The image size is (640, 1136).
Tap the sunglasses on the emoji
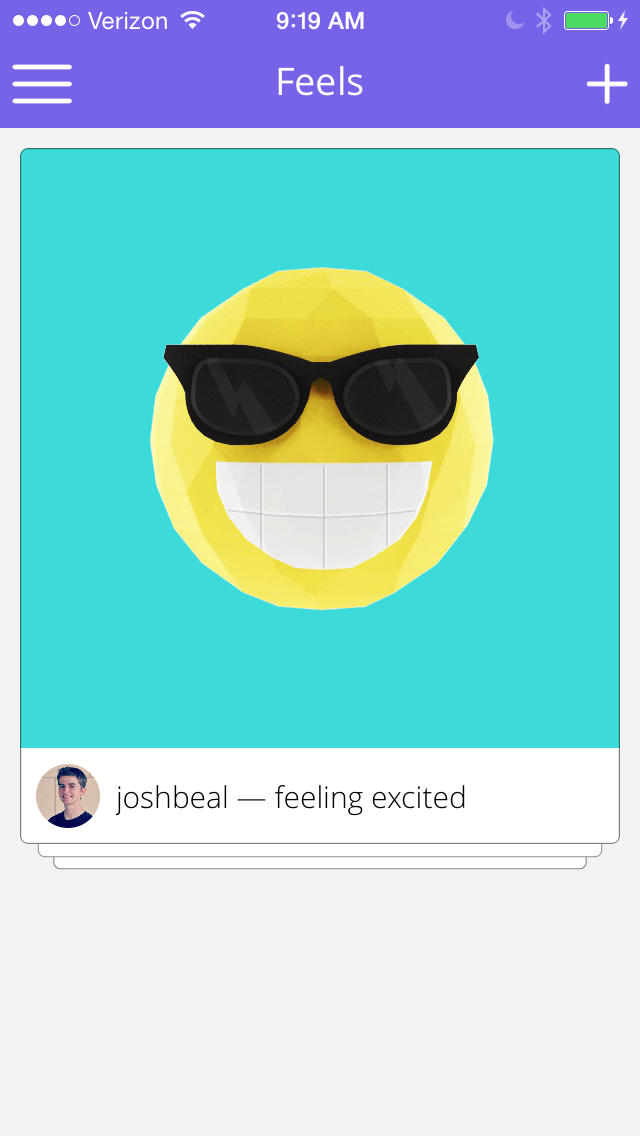(x=321, y=393)
